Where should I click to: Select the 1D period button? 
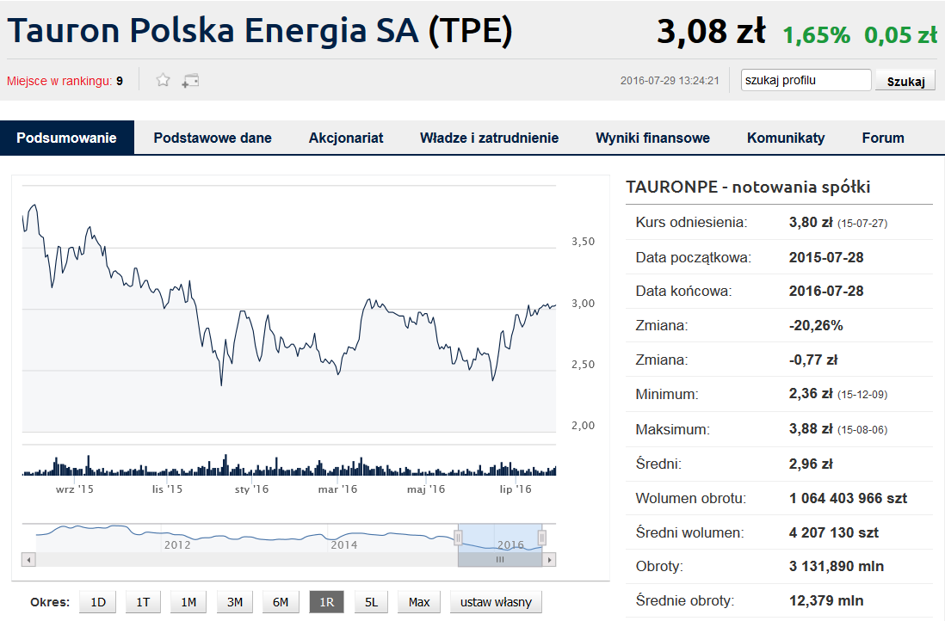click(98, 602)
